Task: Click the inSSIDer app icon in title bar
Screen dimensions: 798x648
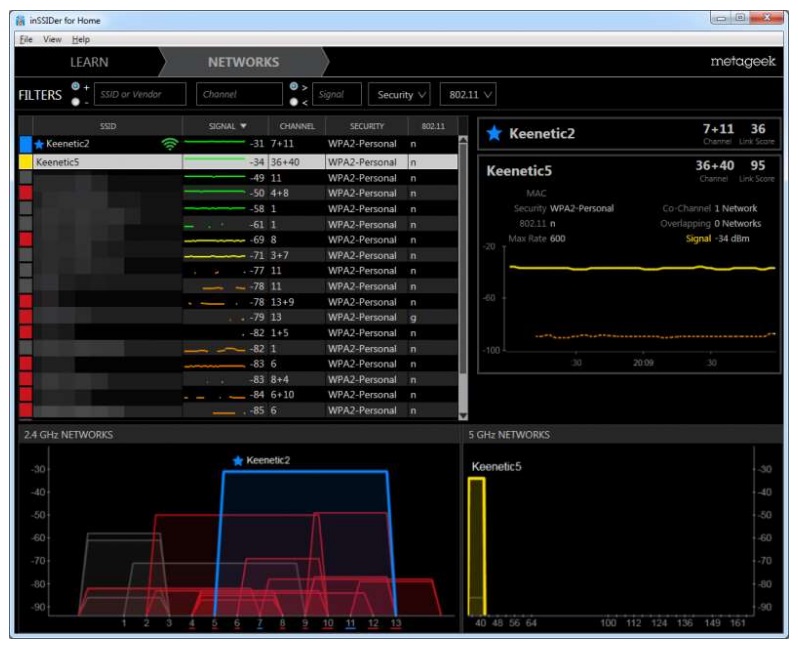Action: point(20,20)
